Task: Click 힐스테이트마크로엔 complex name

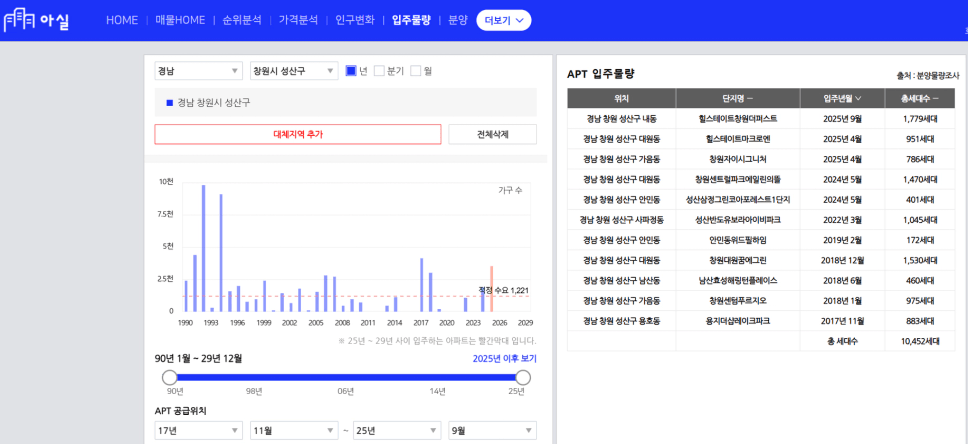Action: point(738,139)
